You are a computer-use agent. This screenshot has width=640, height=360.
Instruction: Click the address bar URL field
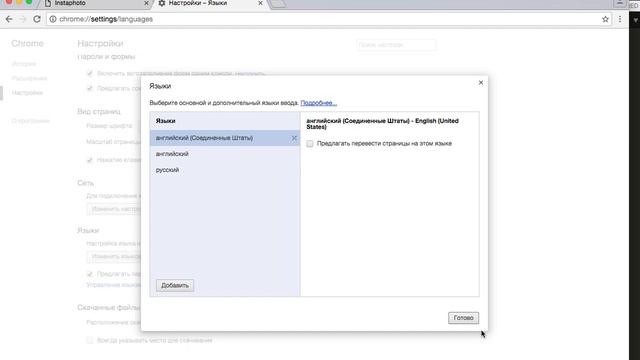coord(327,19)
